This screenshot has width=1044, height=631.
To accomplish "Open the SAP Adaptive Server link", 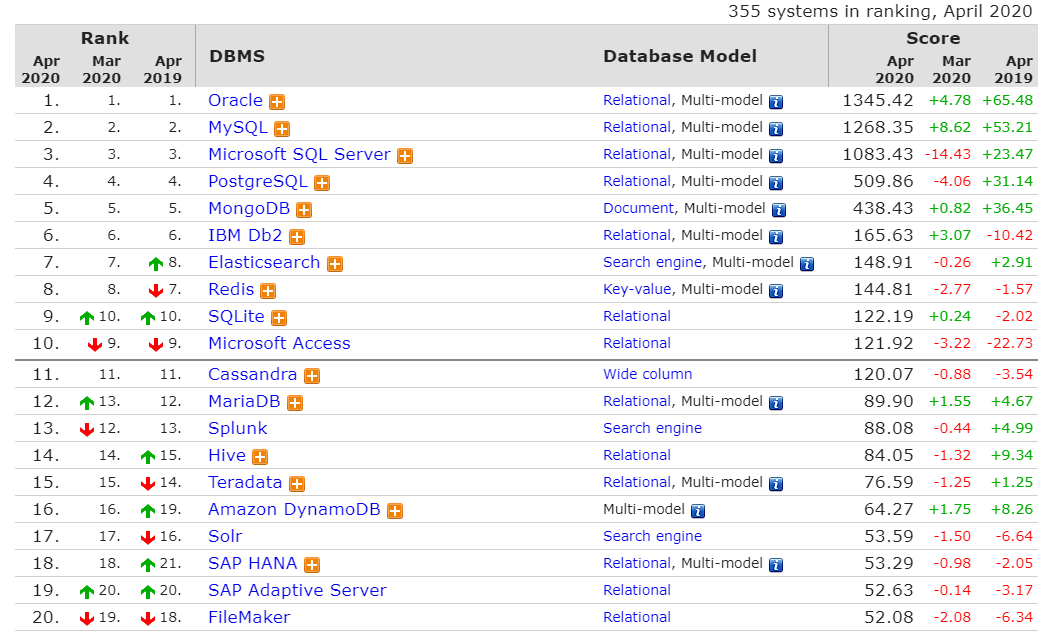I will (x=297, y=590).
